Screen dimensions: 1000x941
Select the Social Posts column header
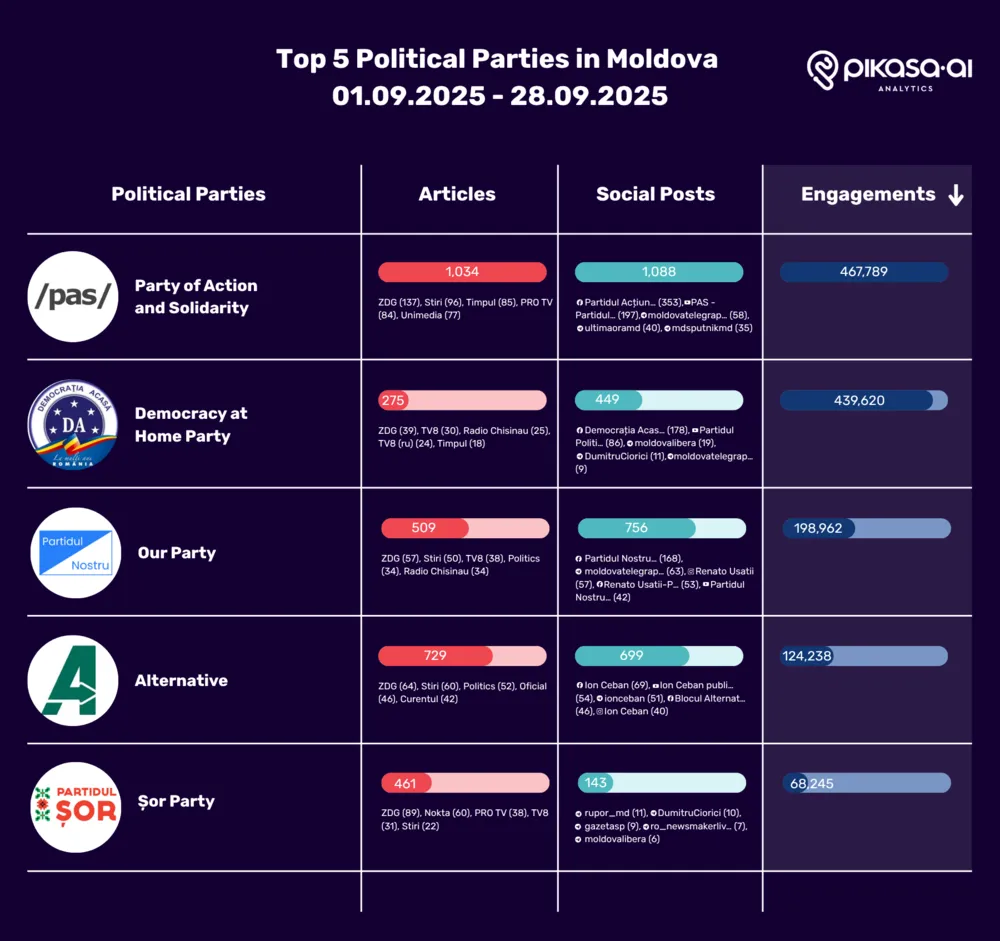click(656, 195)
